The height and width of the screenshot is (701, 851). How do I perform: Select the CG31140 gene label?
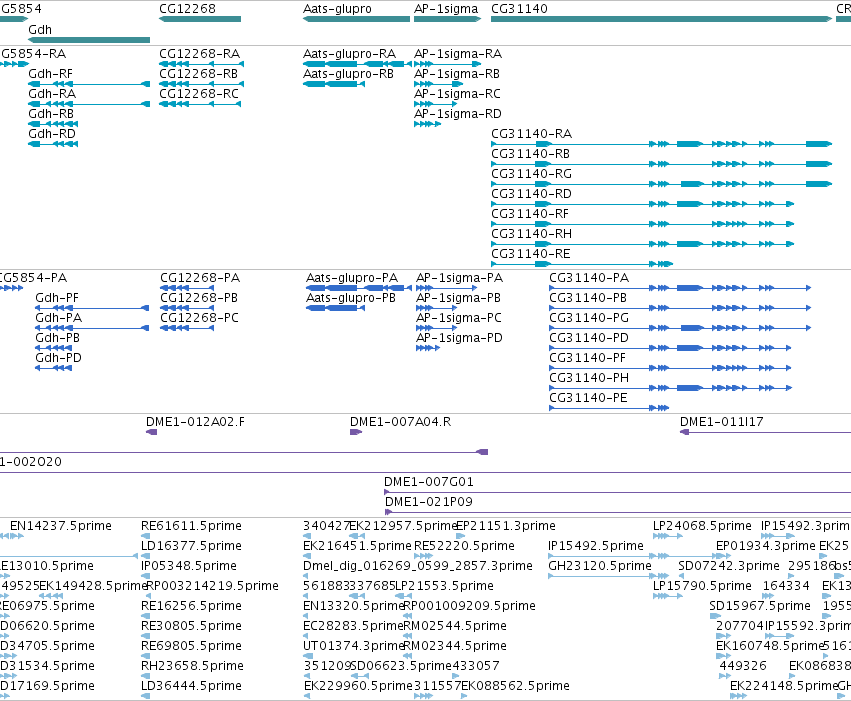tap(519, 9)
